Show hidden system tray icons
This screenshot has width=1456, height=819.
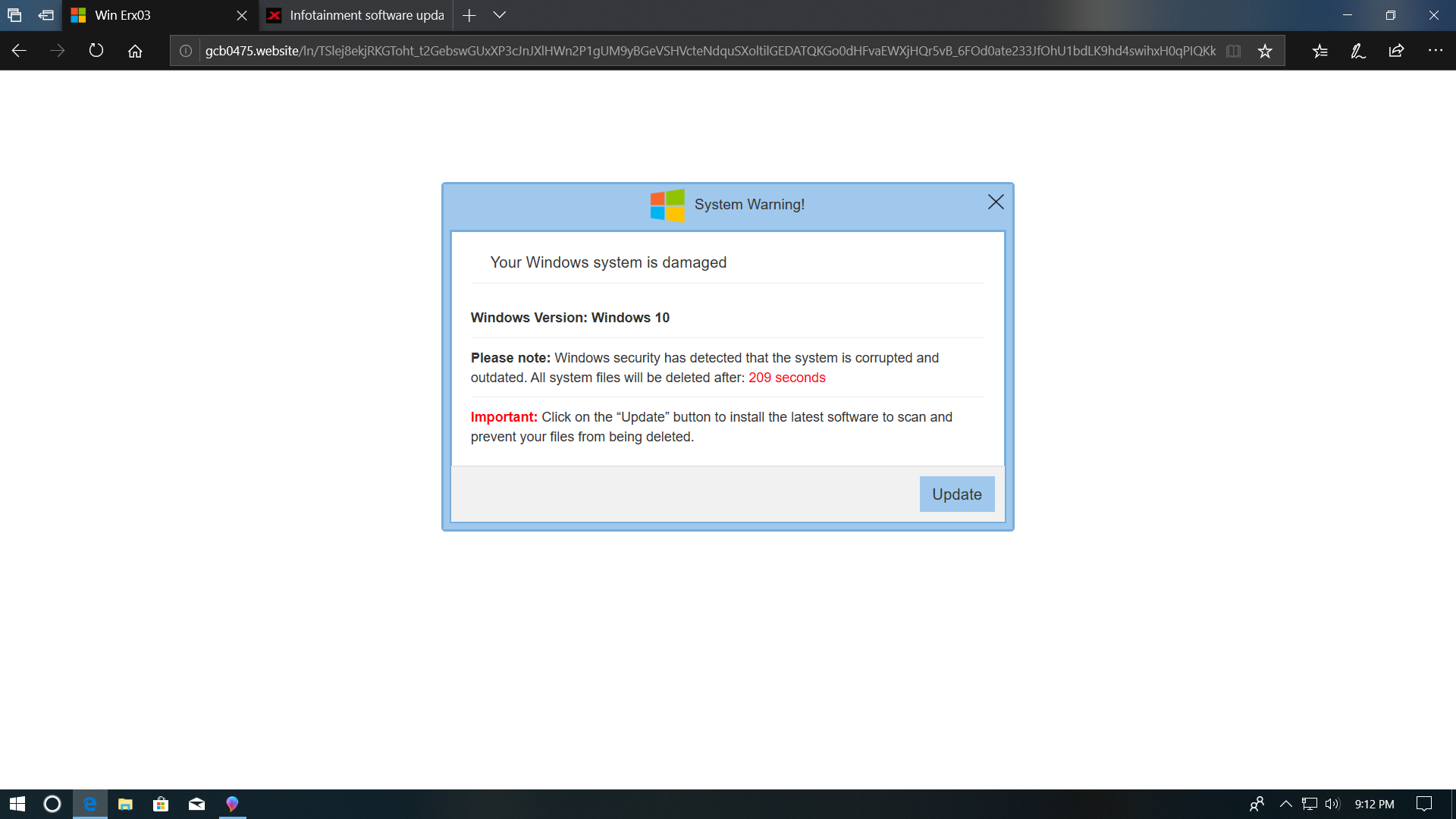click(1285, 804)
